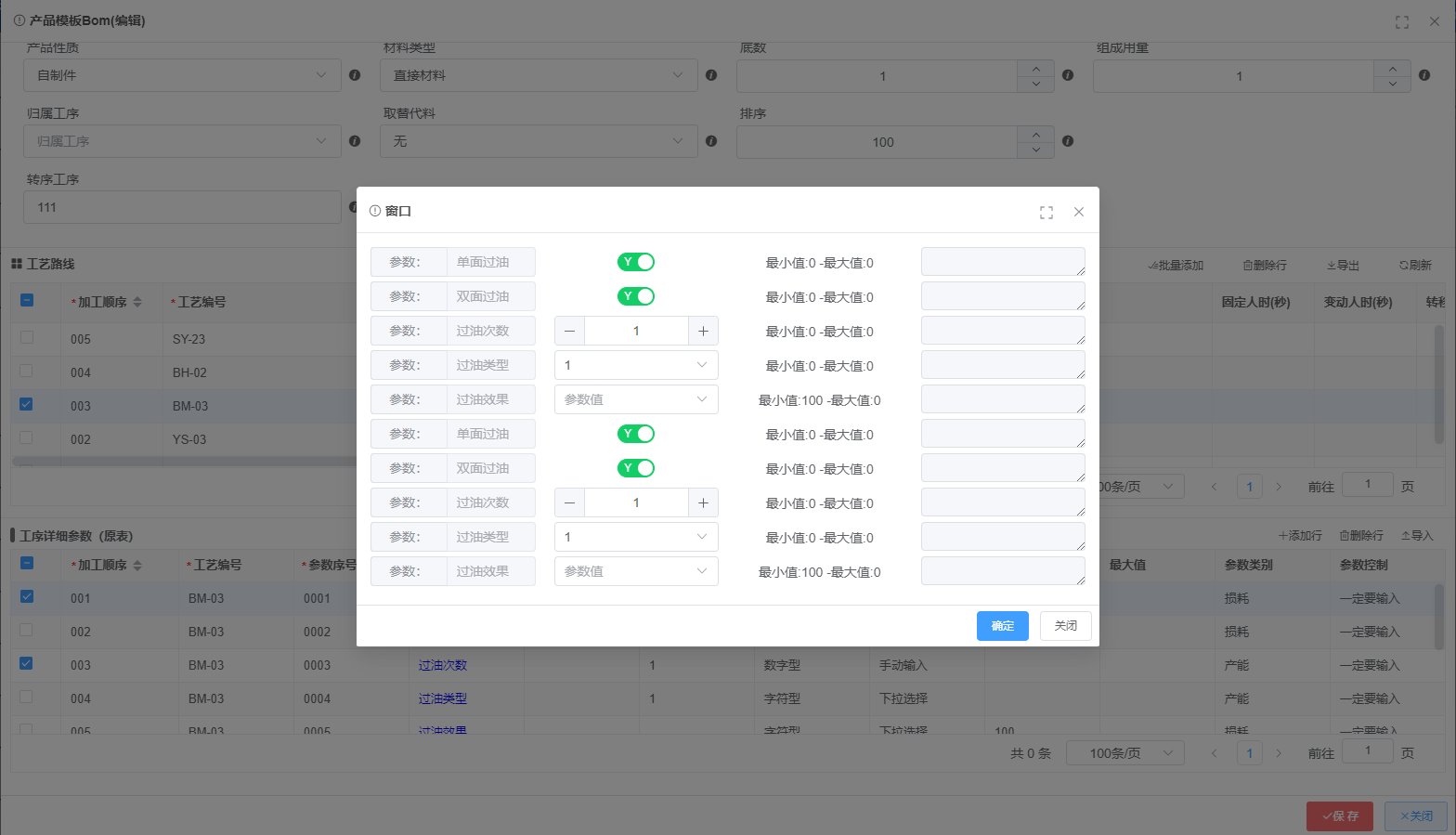
Task: Click the 导出 export button
Action: click(x=1343, y=266)
